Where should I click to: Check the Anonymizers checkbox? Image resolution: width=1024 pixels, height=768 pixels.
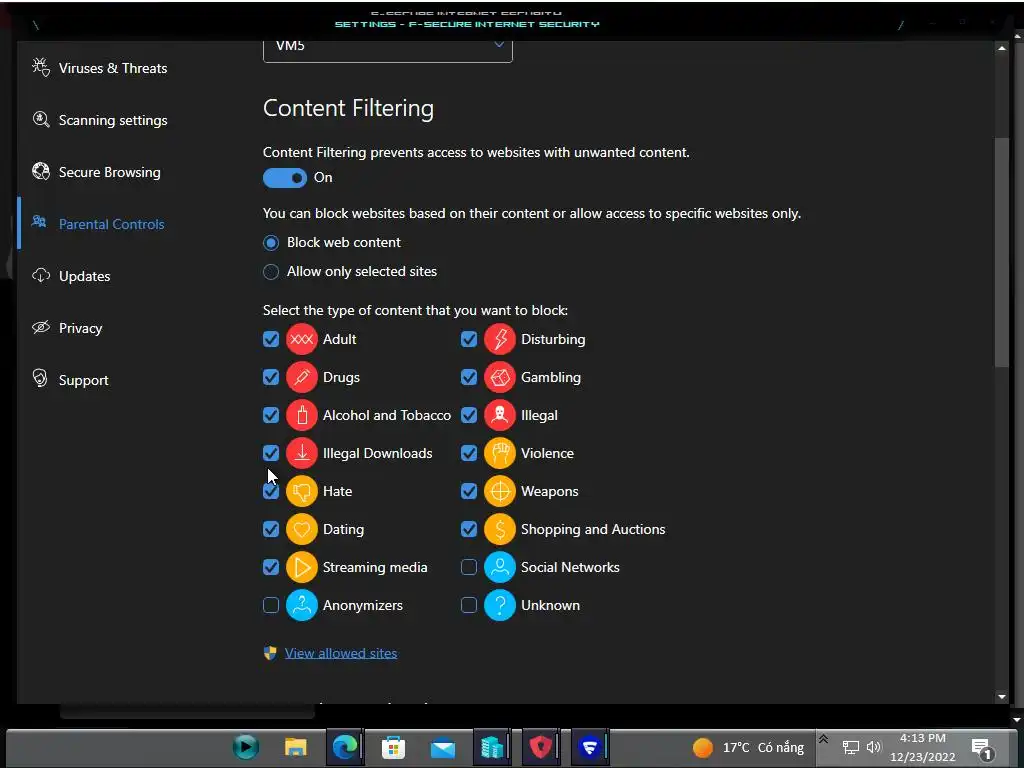(271, 605)
